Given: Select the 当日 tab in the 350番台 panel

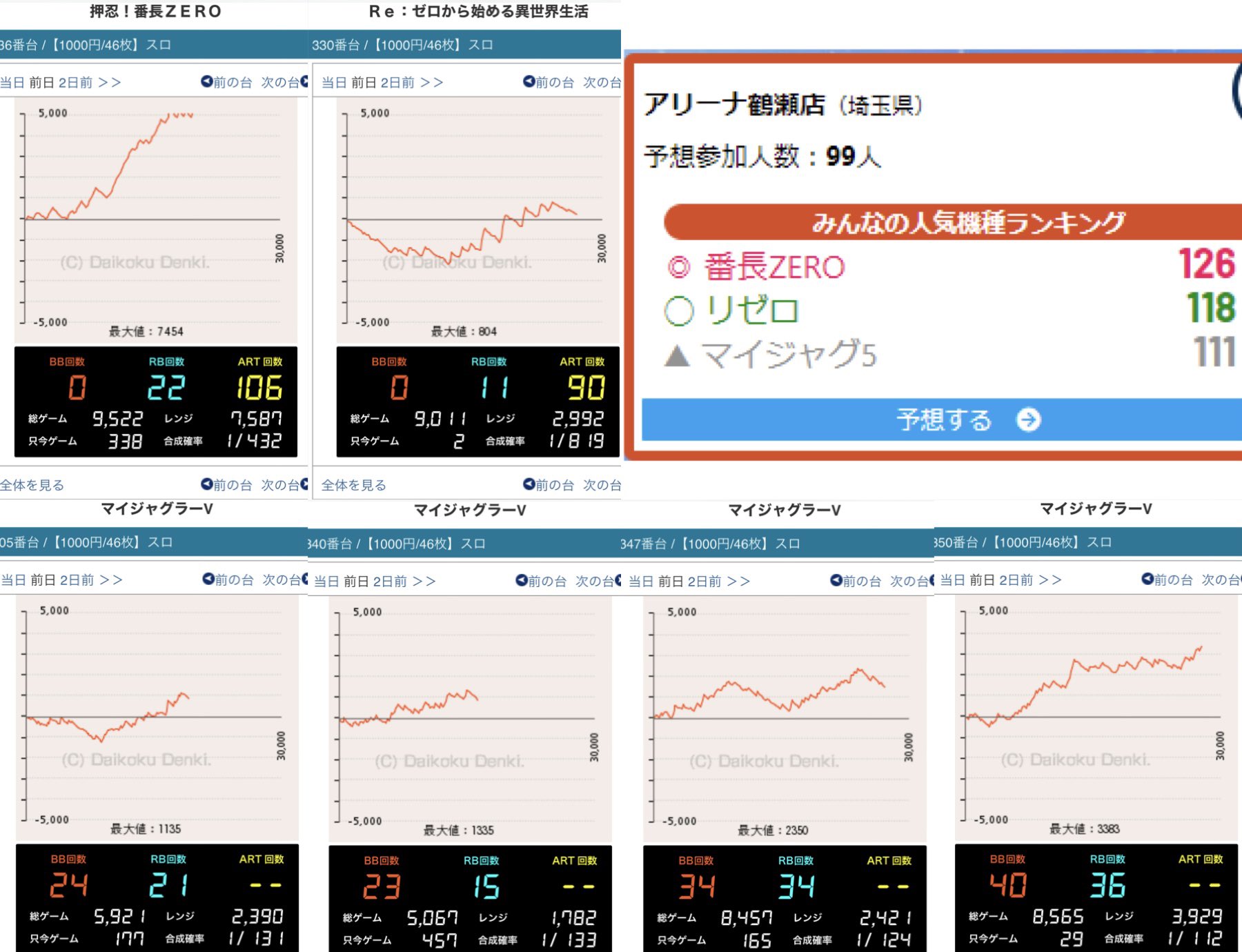Looking at the screenshot, I should (953, 580).
